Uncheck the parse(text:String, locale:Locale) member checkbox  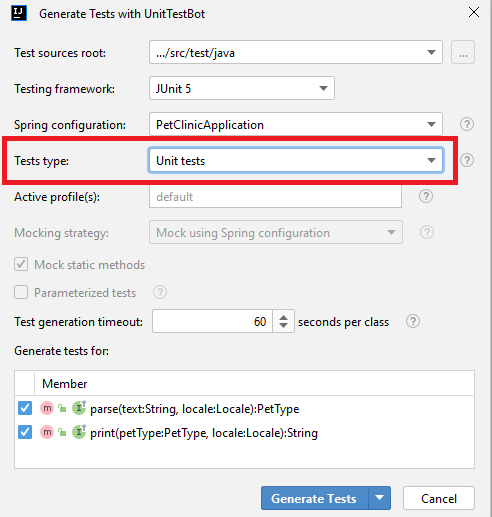pyautogui.click(x=25, y=408)
